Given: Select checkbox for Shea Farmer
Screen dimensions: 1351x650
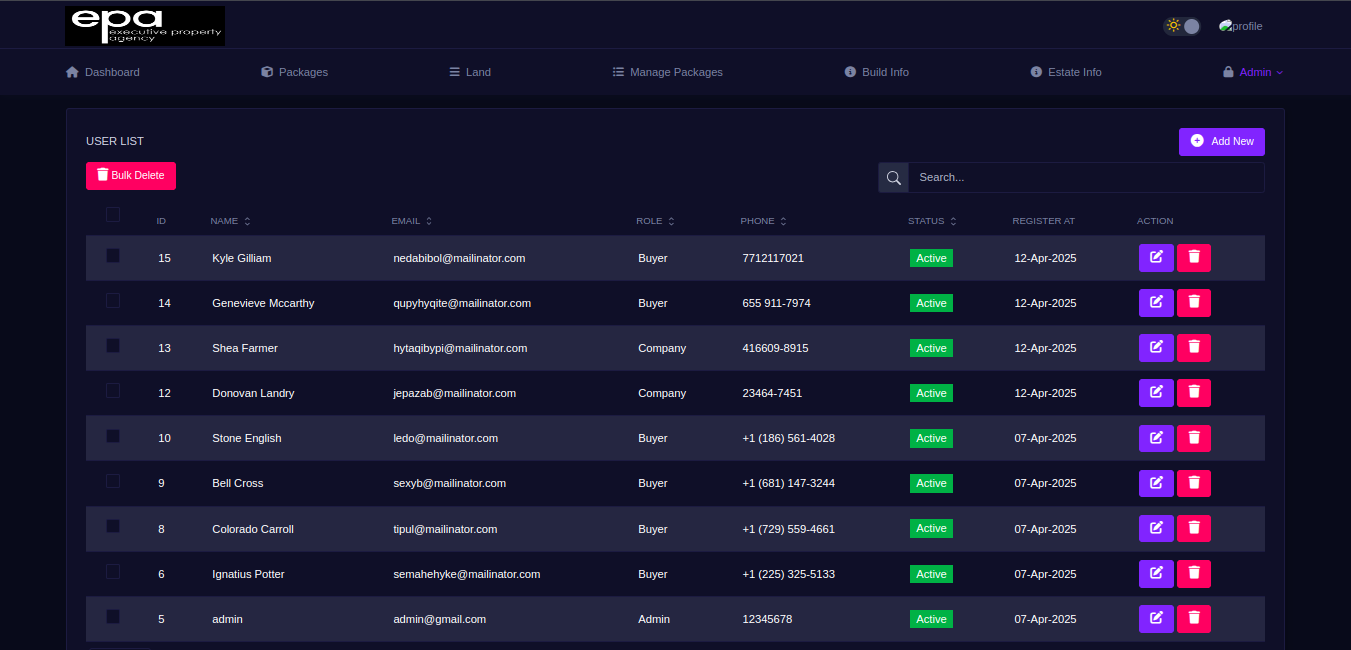Looking at the screenshot, I should coord(113,345).
